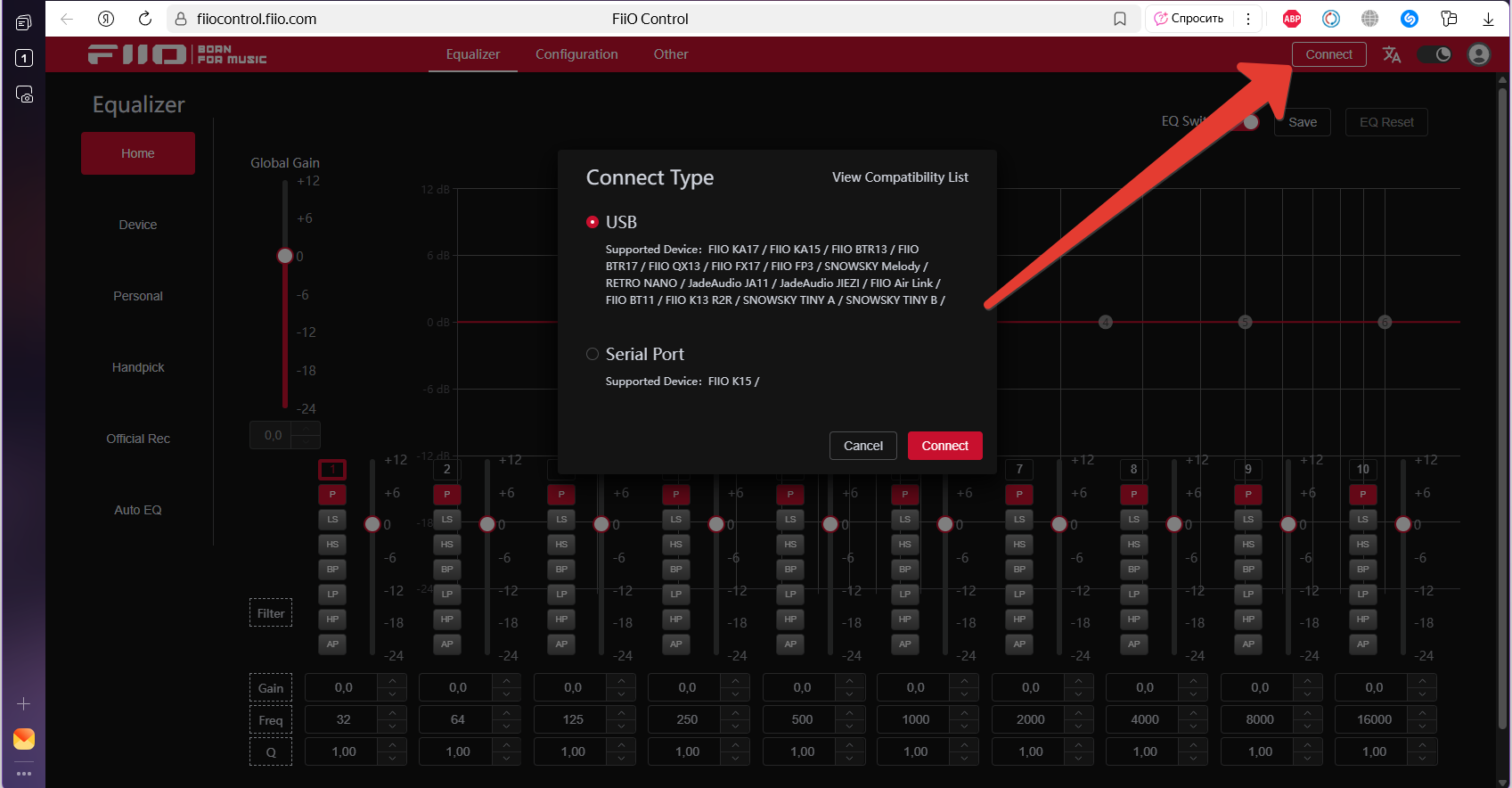The height and width of the screenshot is (788, 1512).
Task: Click Q value stepper up for band 1
Action: pyautogui.click(x=392, y=745)
